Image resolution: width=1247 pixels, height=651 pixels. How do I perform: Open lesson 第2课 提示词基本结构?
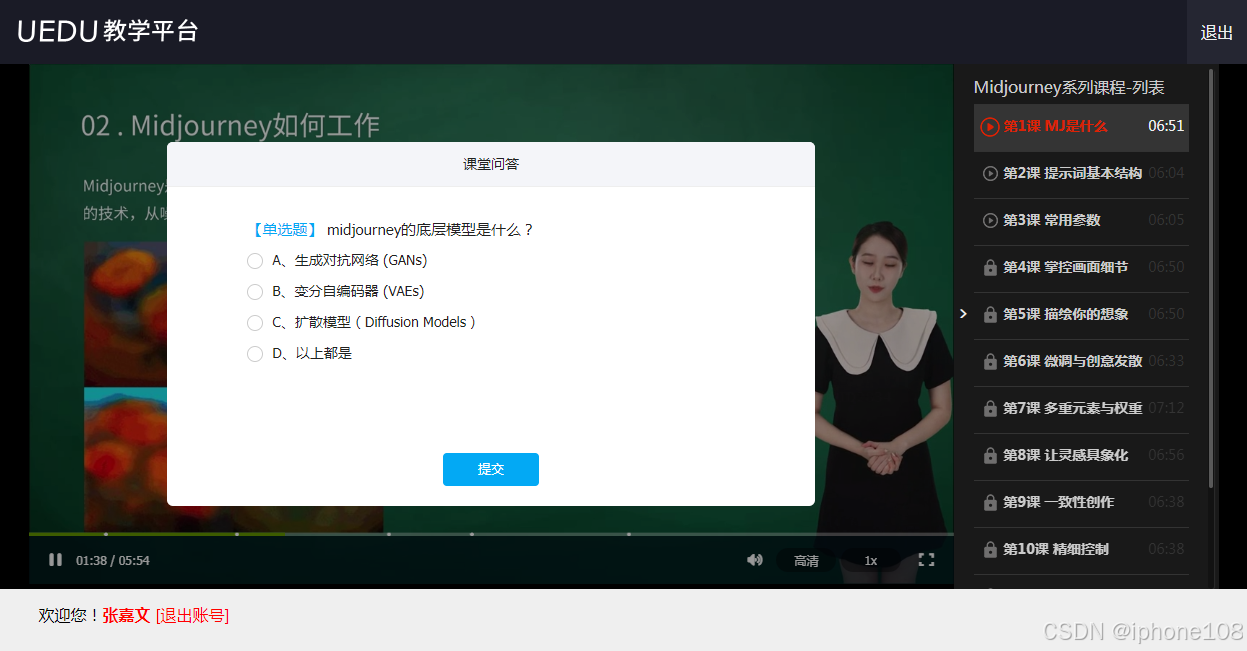[1081, 174]
